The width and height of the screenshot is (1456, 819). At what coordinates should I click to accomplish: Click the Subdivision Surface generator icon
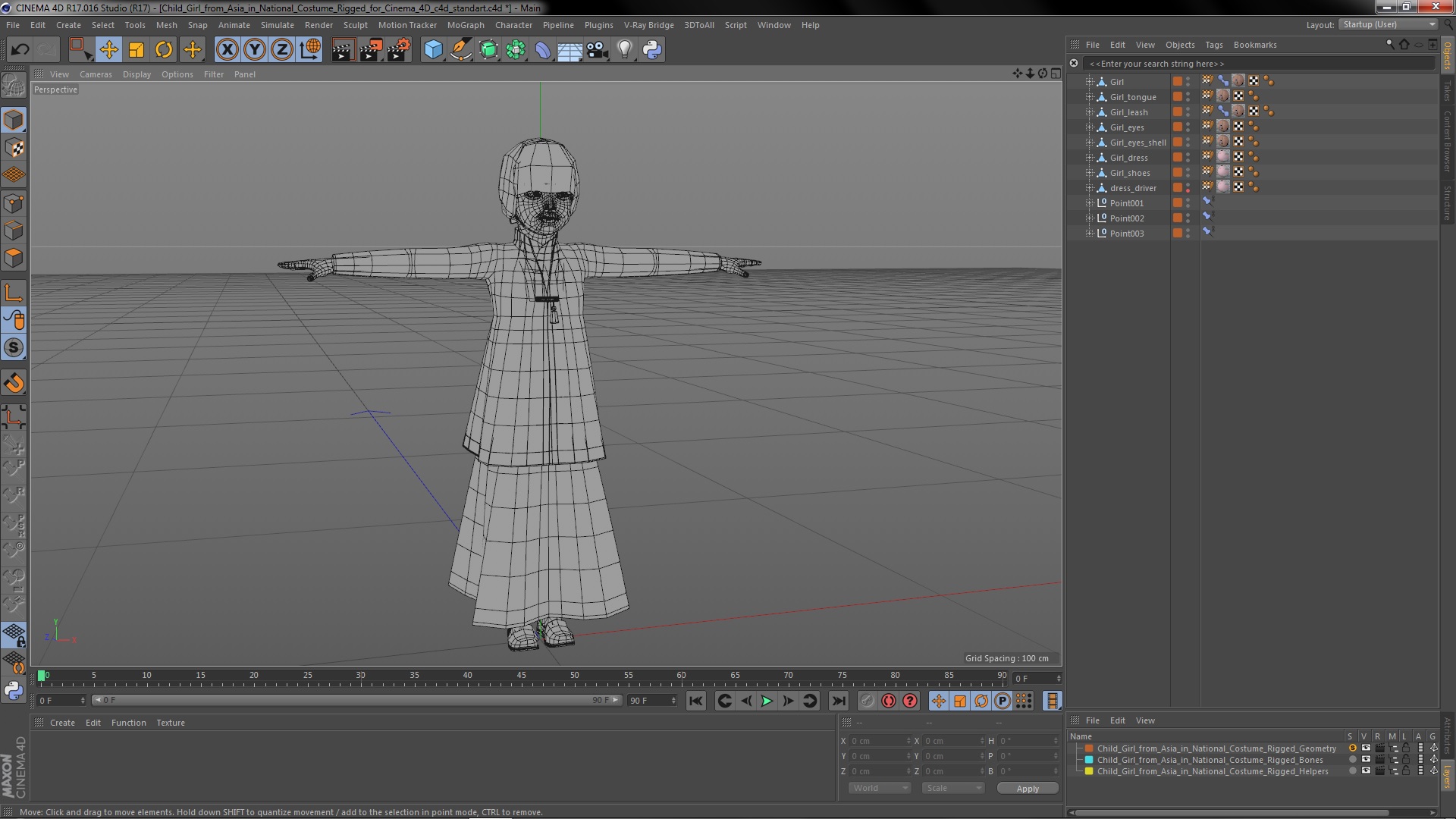488,50
